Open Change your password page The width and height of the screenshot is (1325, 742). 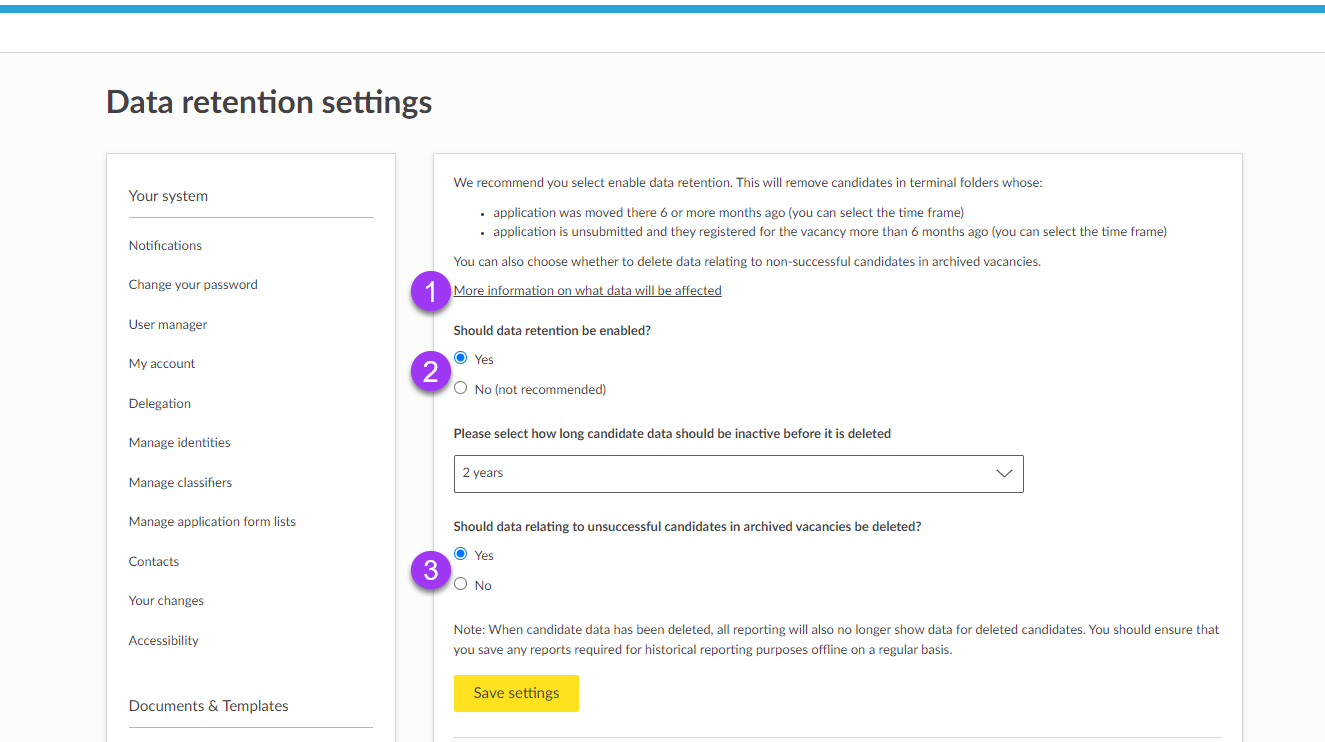(193, 285)
